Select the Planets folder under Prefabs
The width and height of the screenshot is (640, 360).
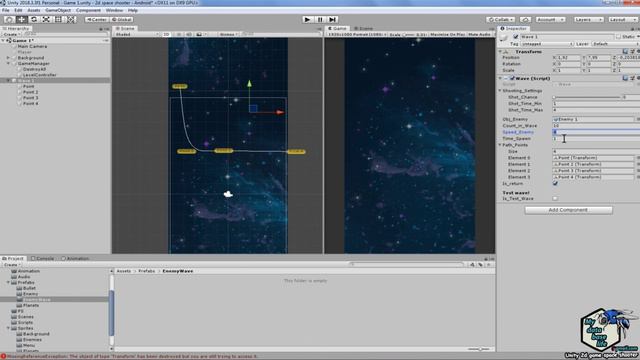click(x=31, y=305)
